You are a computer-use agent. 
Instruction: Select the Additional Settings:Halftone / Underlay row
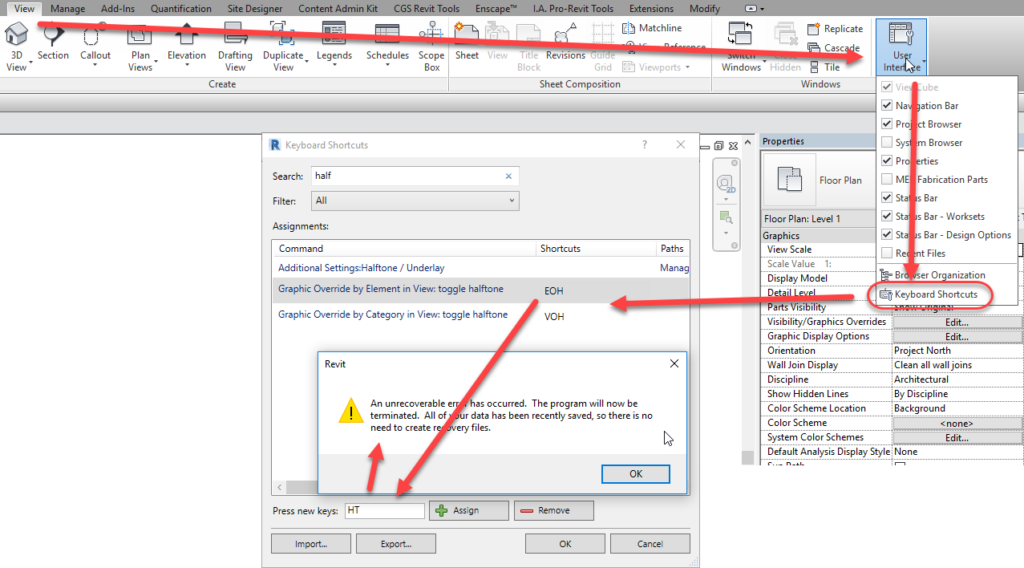(x=480, y=268)
